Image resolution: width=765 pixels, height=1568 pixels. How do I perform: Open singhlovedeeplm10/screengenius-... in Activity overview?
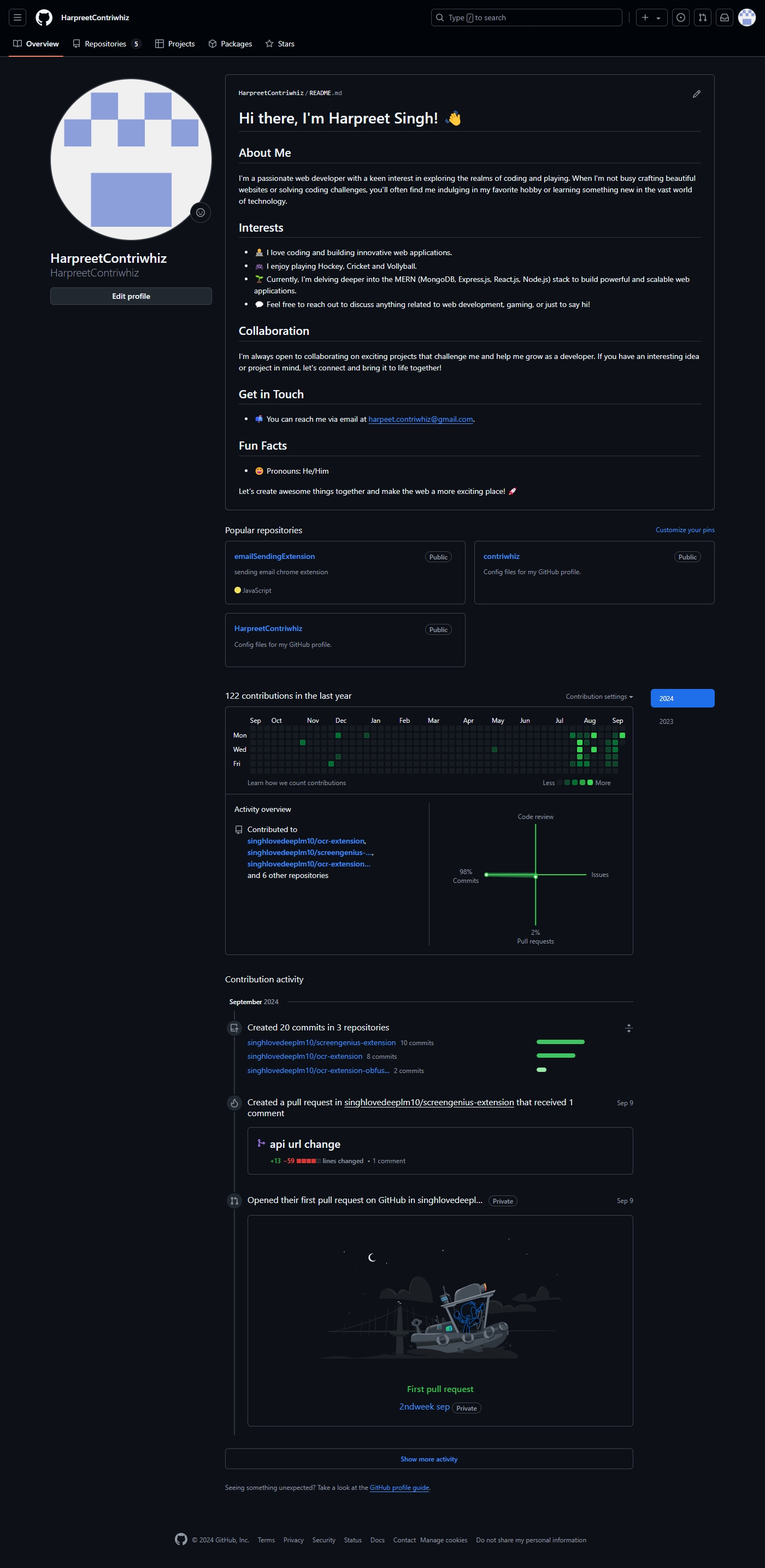[x=309, y=853]
